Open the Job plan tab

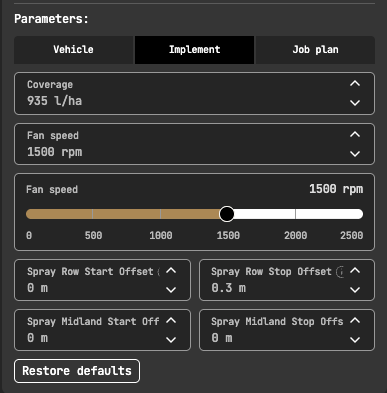(x=315, y=50)
